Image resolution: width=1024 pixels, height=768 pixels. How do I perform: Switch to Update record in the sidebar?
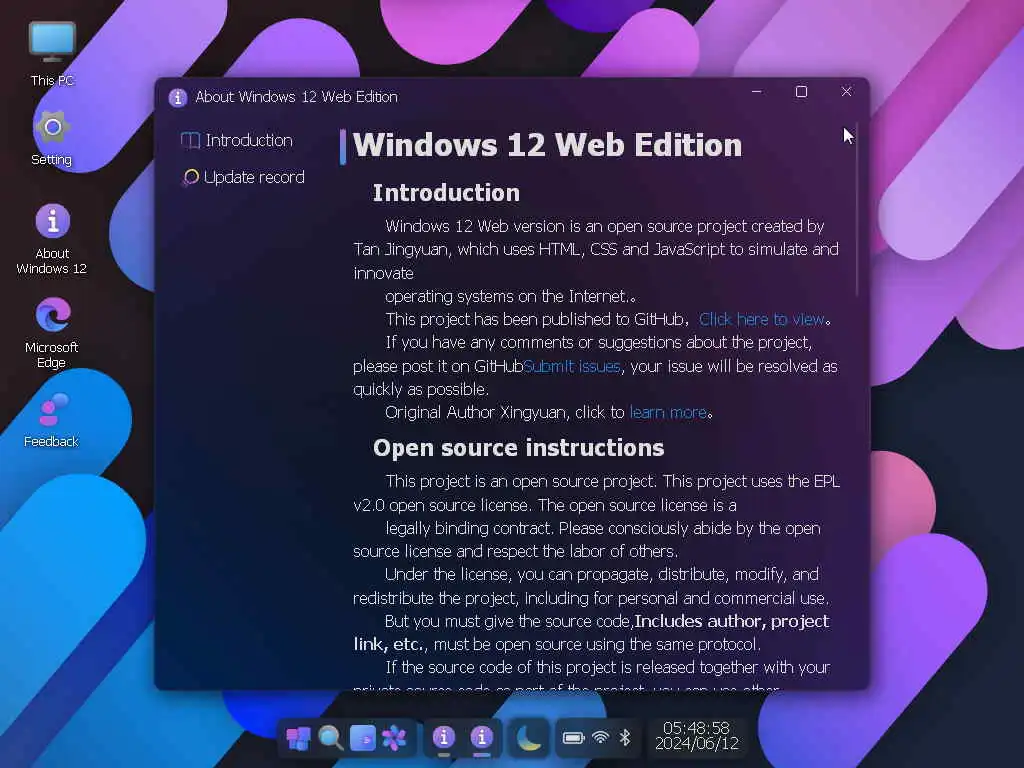pos(244,177)
